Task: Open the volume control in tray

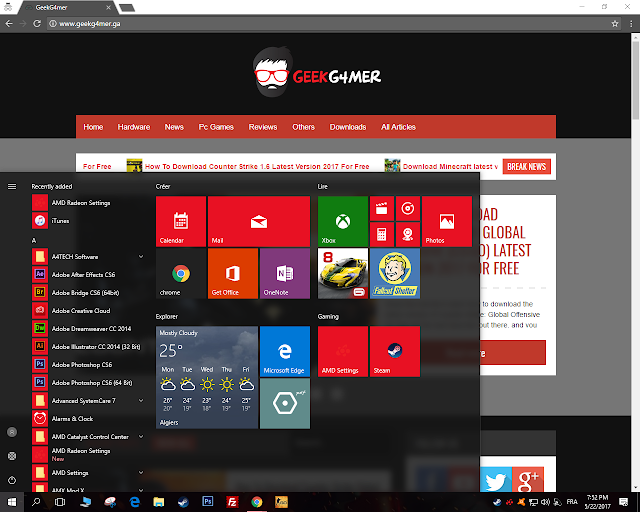Action: [545, 502]
